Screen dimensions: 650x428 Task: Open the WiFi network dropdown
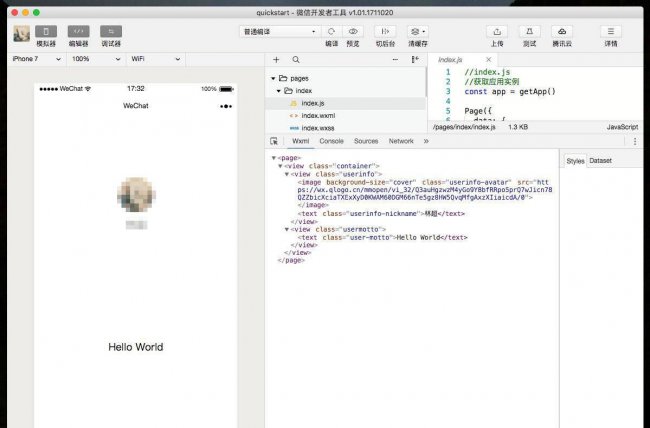tap(155, 59)
